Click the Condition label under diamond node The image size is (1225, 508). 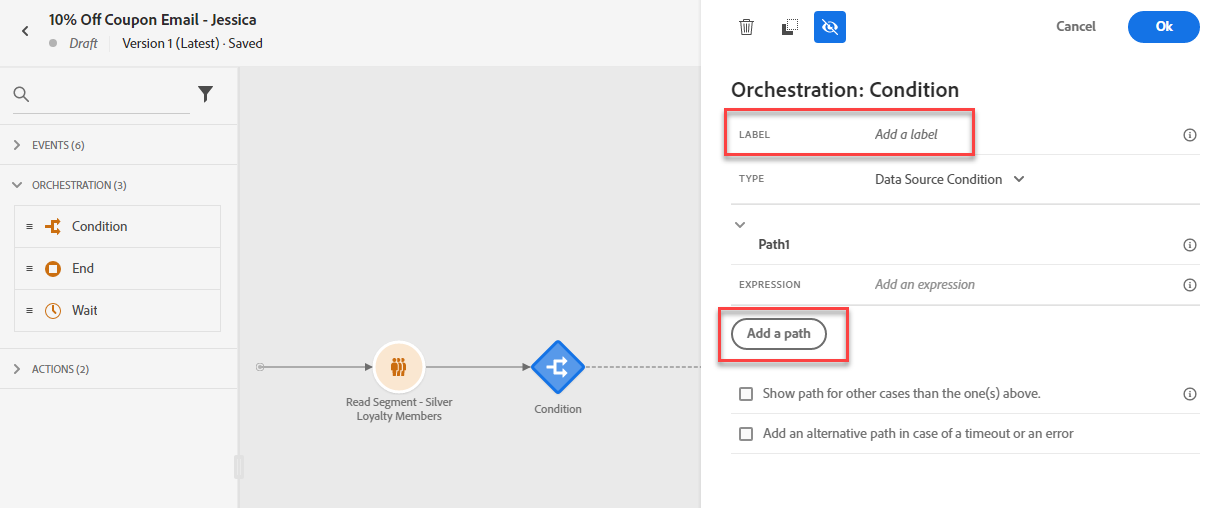[558, 409]
